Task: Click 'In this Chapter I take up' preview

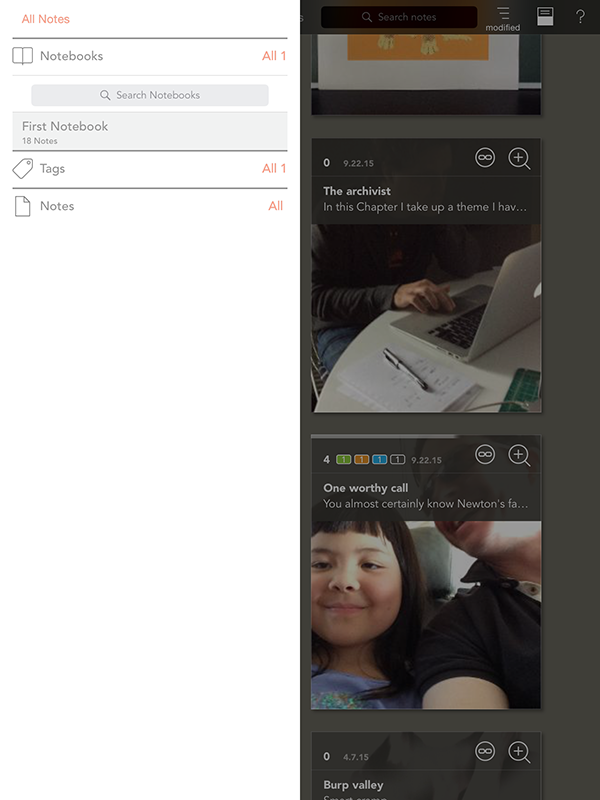Action: click(x=425, y=207)
